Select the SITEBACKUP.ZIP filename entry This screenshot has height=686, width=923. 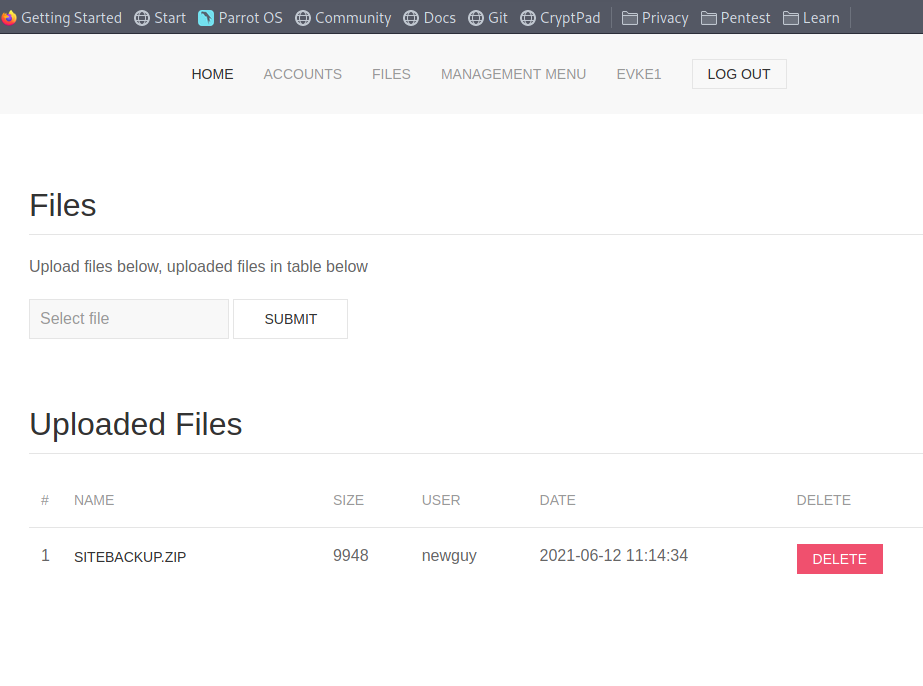(130, 557)
